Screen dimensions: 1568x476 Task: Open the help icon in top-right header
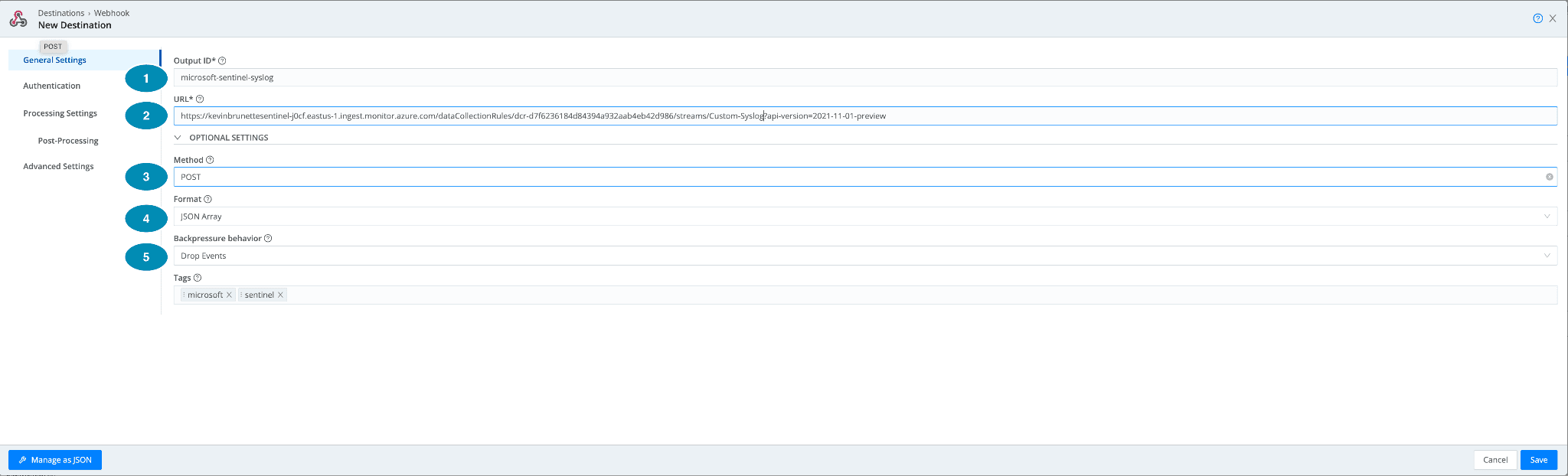(1537, 18)
